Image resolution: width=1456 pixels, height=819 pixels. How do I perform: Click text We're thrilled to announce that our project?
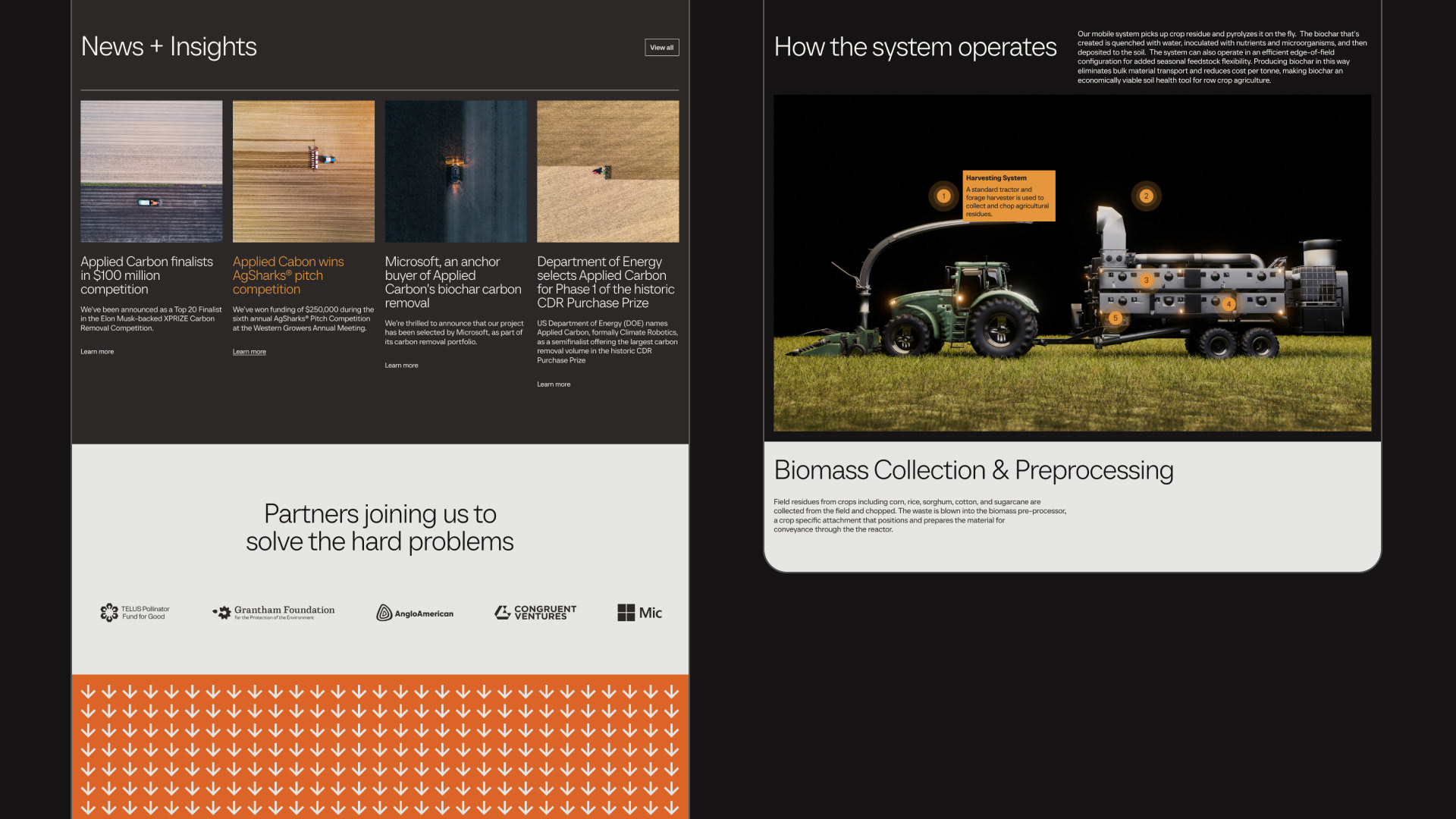click(454, 332)
